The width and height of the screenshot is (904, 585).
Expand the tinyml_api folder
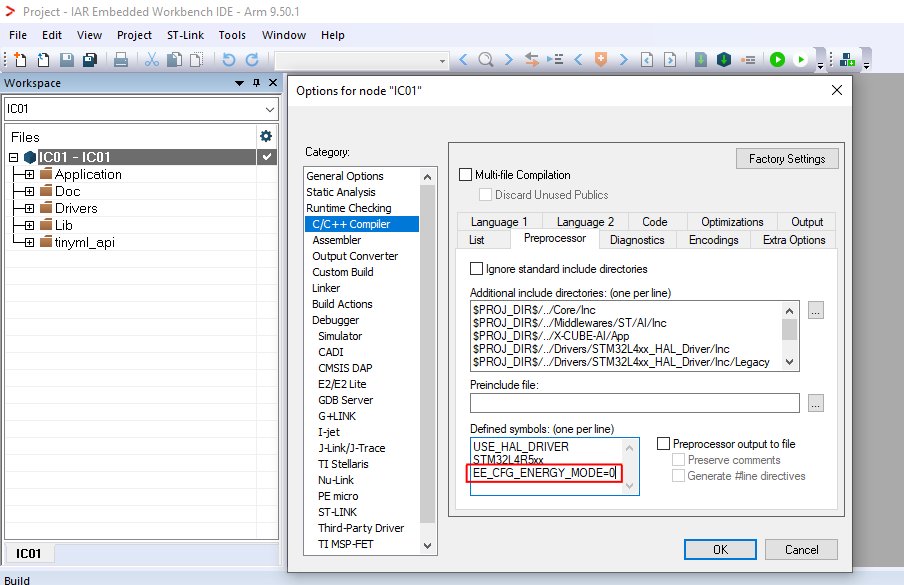[x=29, y=242]
